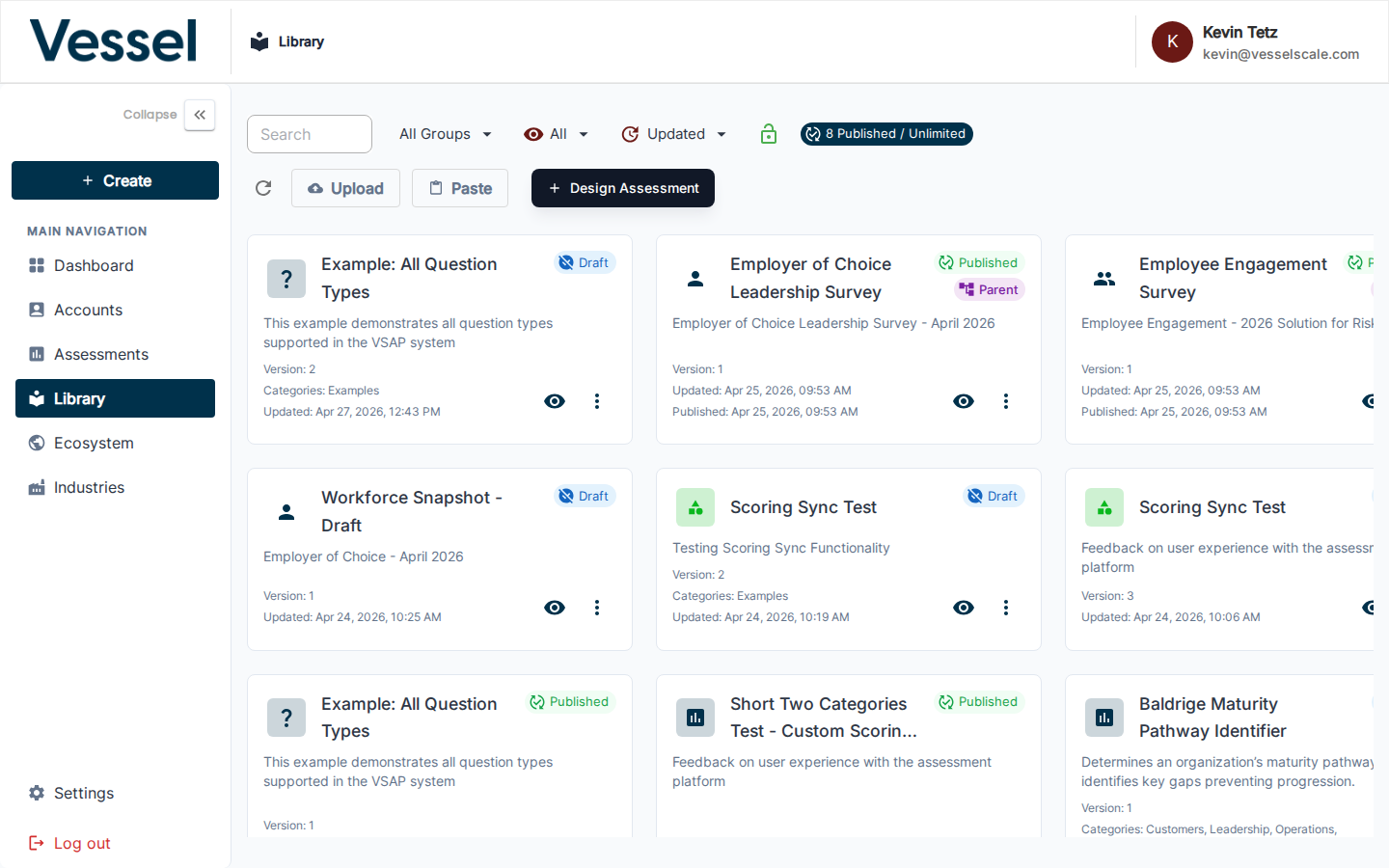Image resolution: width=1389 pixels, height=868 pixels.
Task: Click the group icon on the Employee Engagement Survey card
Action: (x=1104, y=279)
